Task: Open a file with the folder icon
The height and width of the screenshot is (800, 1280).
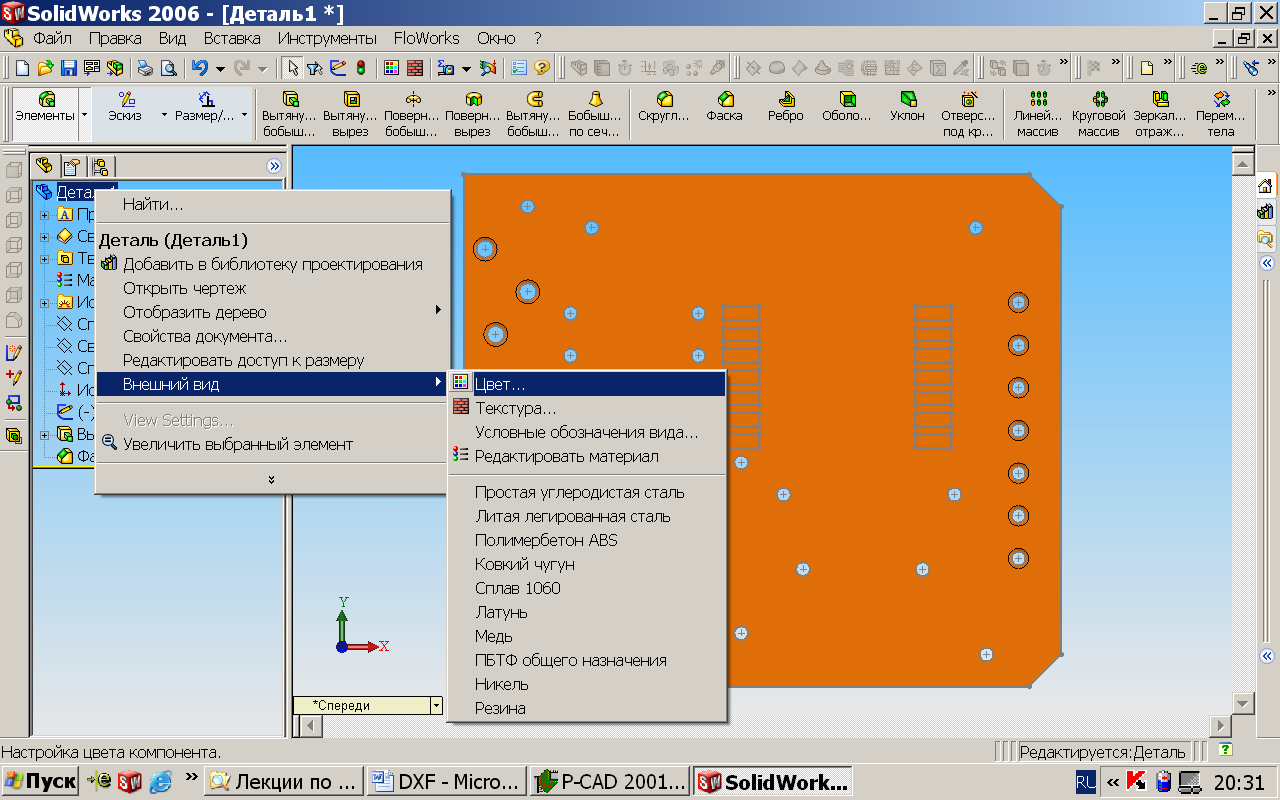Action: (45, 68)
